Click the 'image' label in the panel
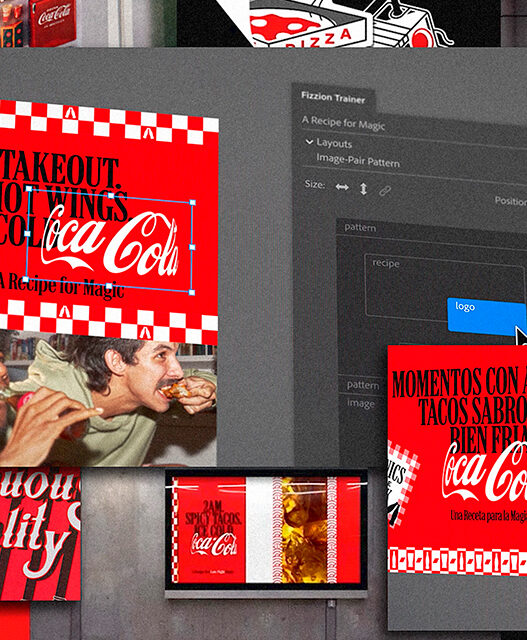Screen dimensions: 527x640 pos(360,404)
